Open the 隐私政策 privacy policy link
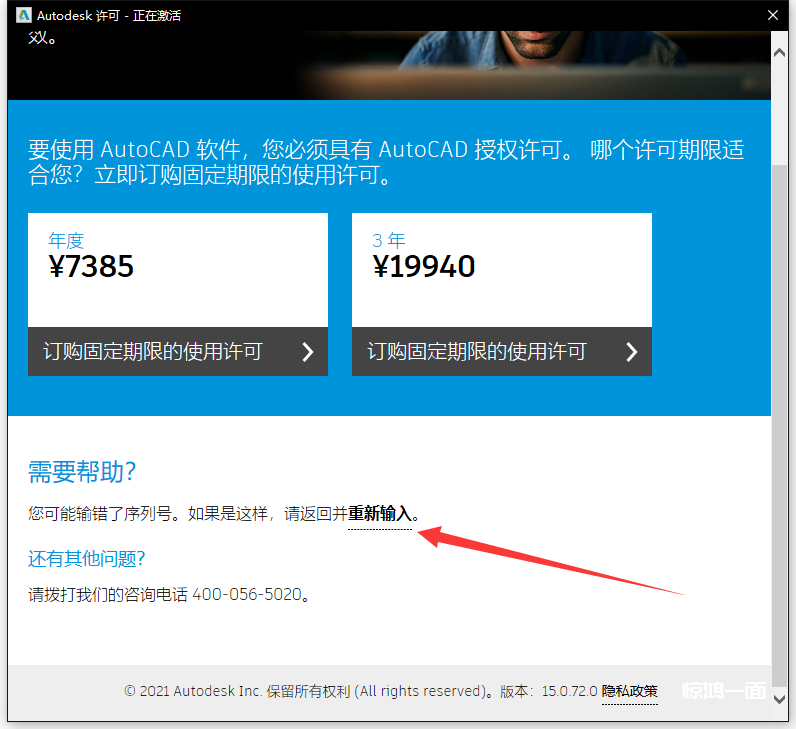The image size is (796, 729). (x=629, y=691)
